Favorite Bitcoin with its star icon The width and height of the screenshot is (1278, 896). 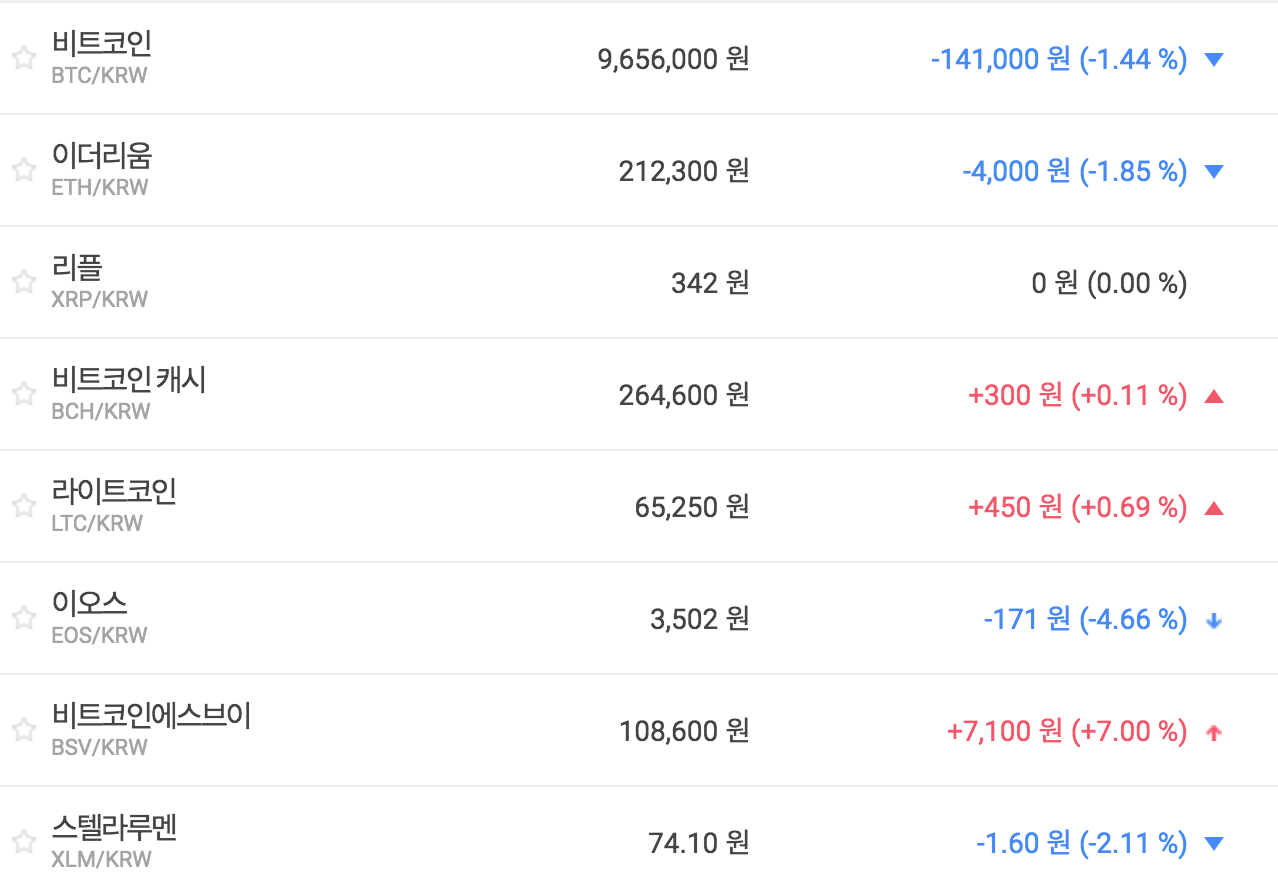(24, 58)
